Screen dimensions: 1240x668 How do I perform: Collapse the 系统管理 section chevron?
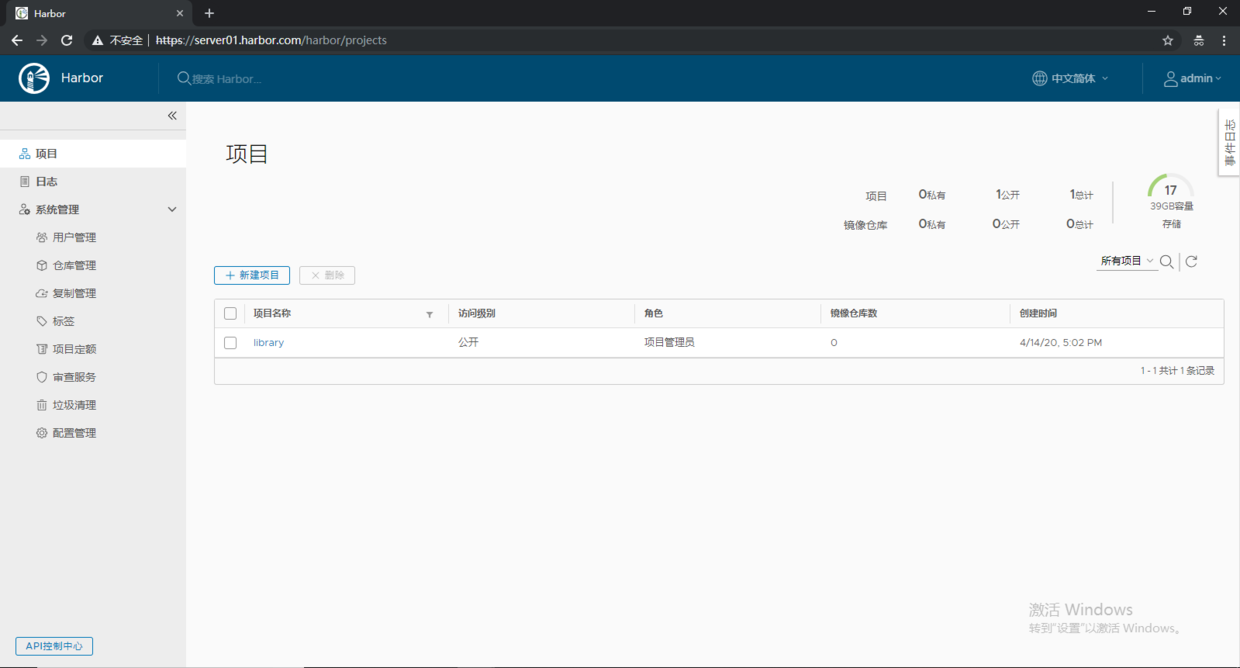click(x=172, y=210)
